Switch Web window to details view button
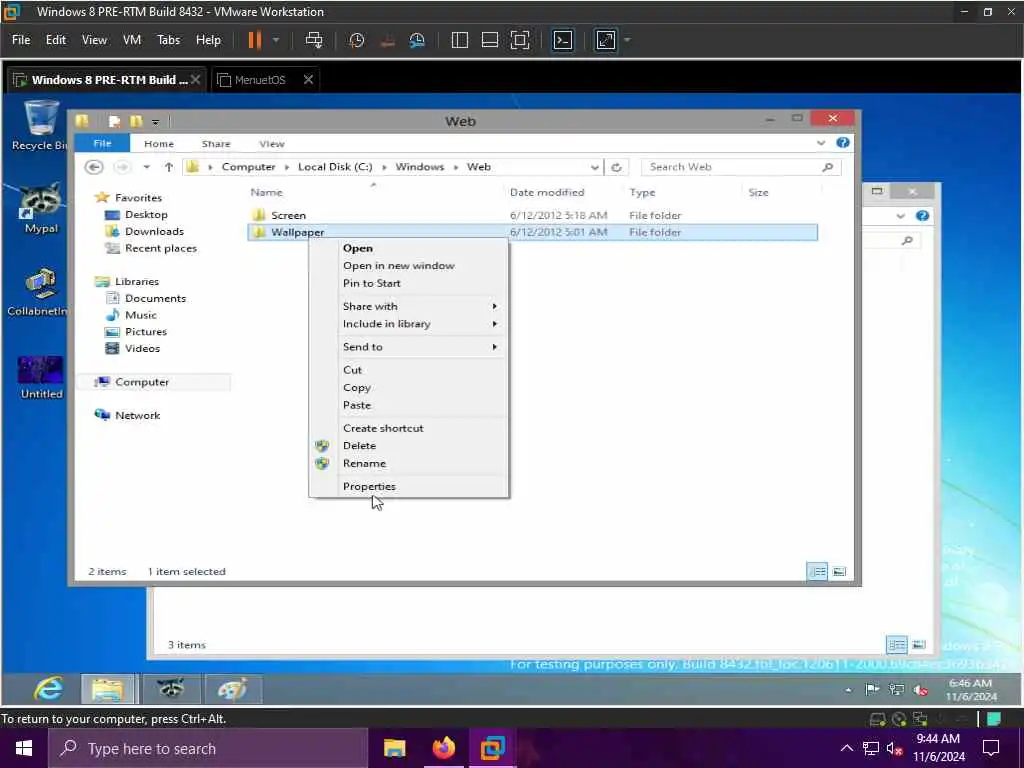The width and height of the screenshot is (1024, 768). [x=818, y=572]
